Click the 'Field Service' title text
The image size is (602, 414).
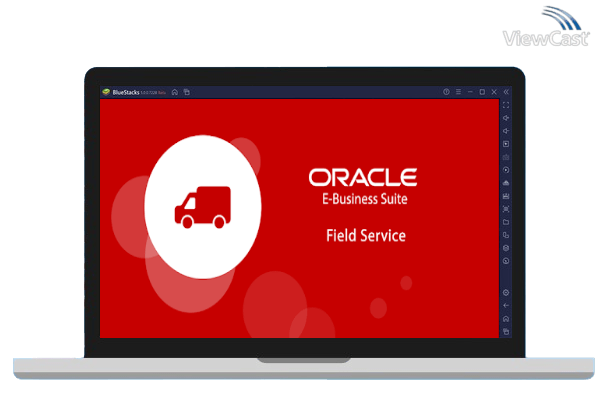pos(366,235)
